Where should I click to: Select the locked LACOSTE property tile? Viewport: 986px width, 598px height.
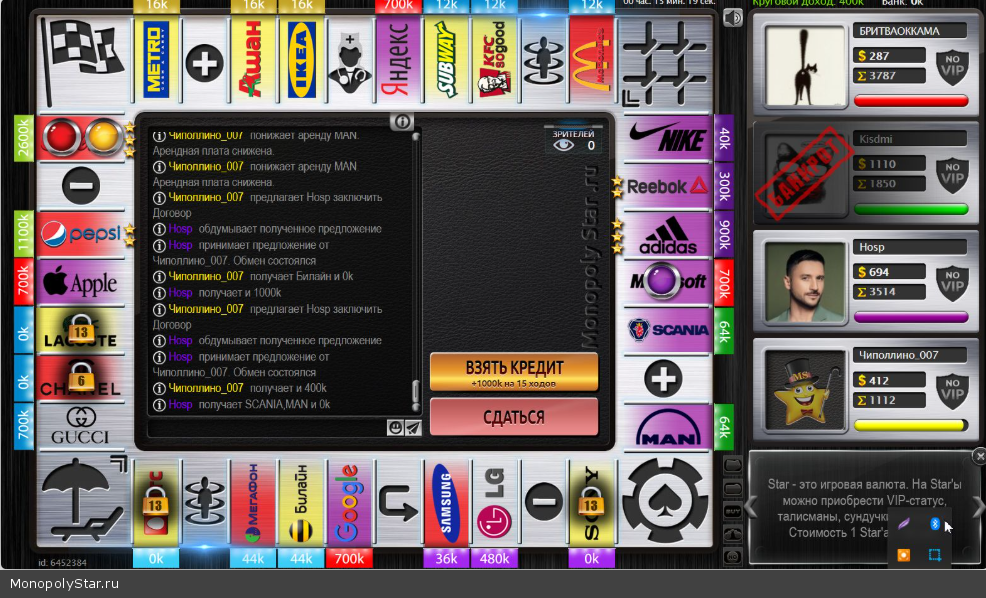pos(80,330)
